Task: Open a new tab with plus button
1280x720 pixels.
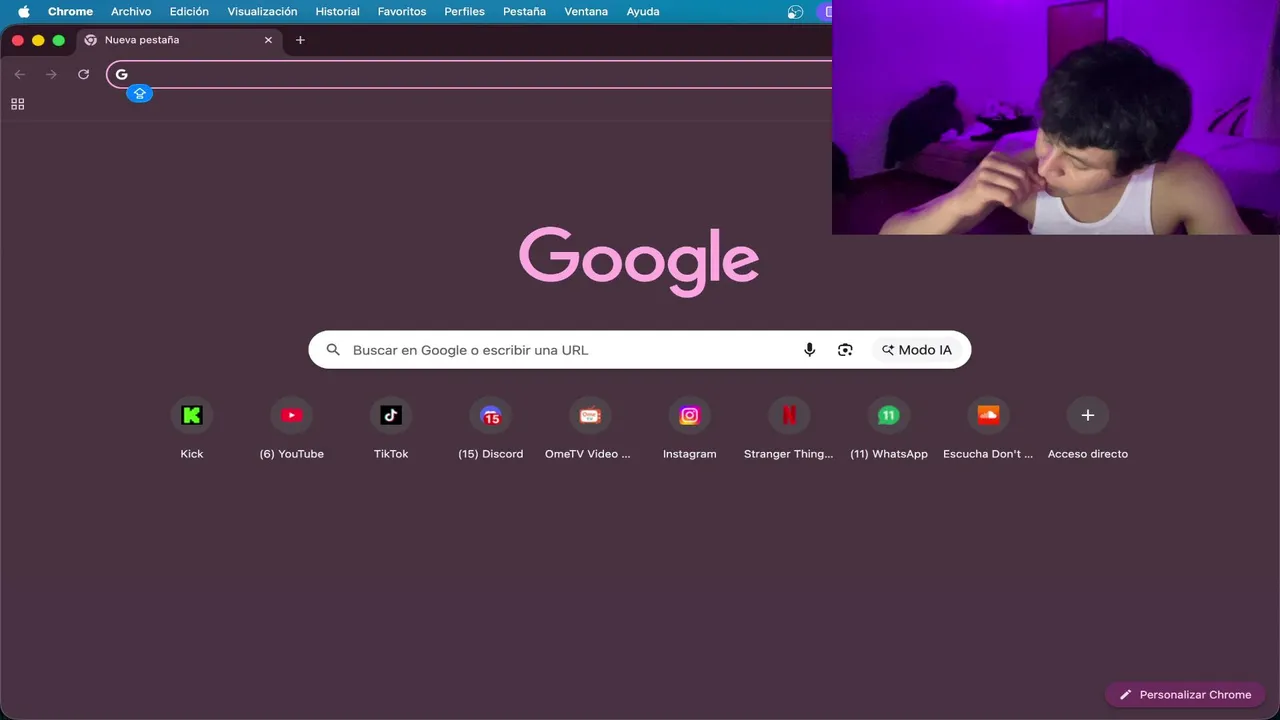Action: point(300,40)
